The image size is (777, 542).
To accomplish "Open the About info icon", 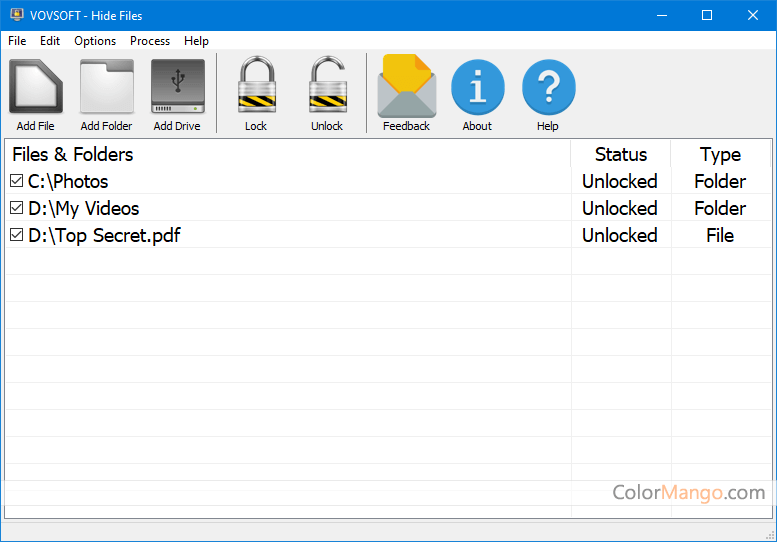I will [477, 88].
